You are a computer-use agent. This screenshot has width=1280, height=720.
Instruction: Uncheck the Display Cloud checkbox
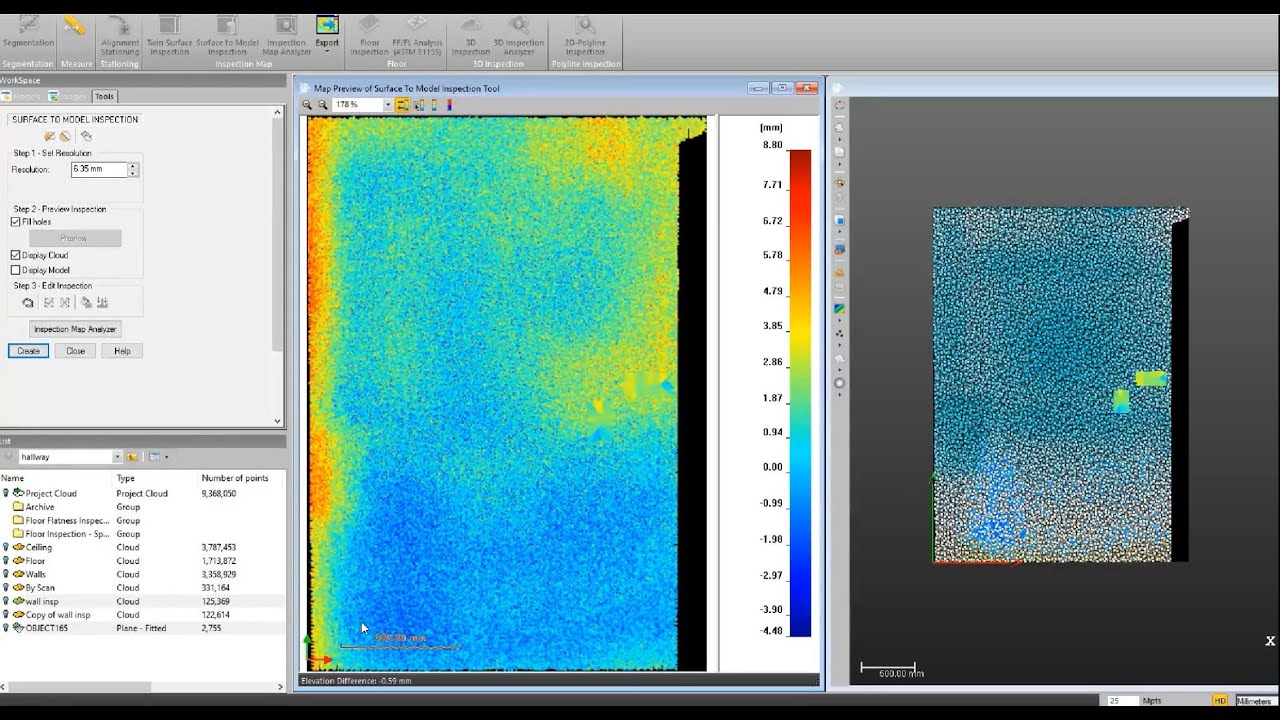(15, 255)
